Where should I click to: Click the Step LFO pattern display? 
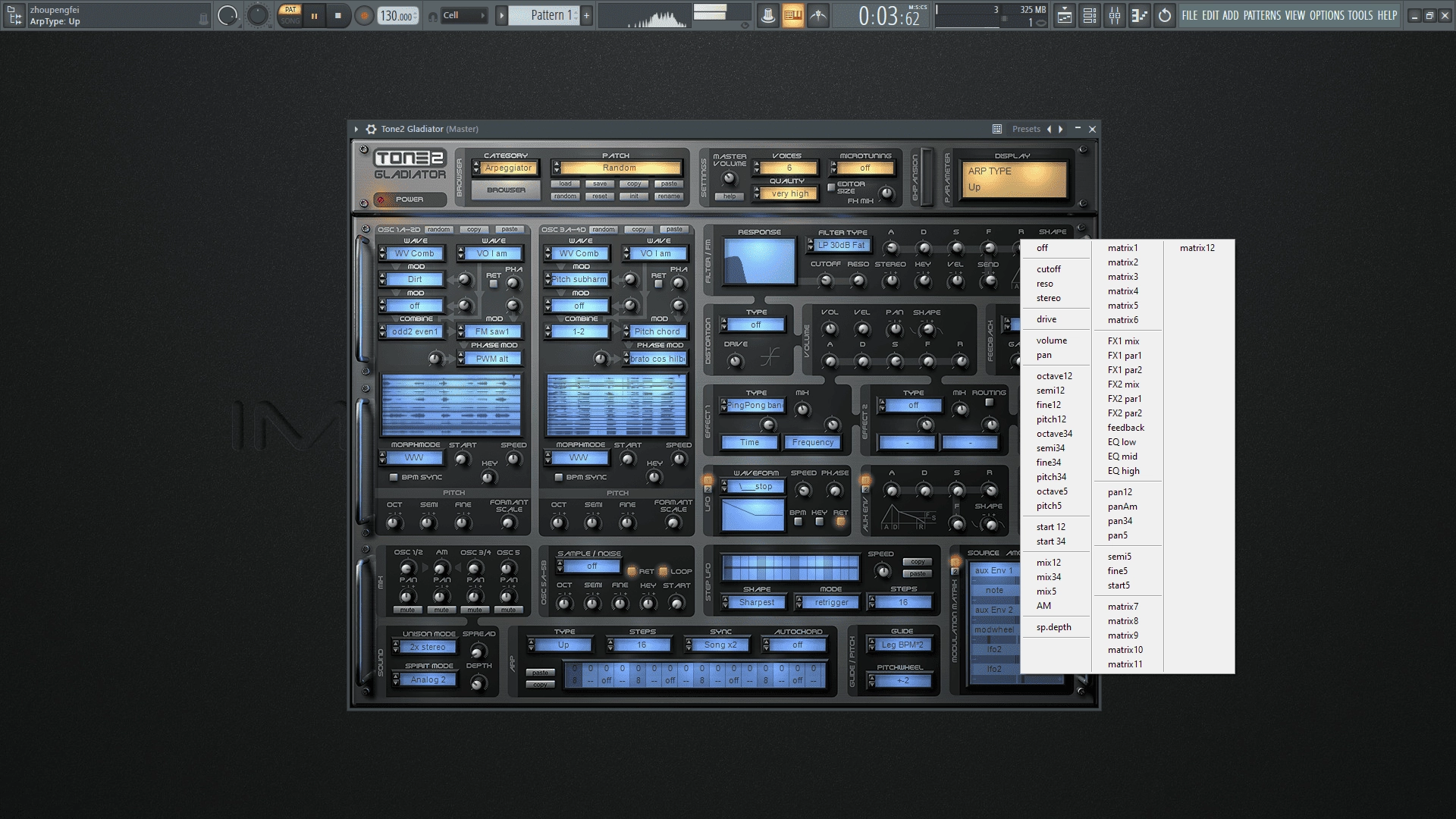coord(789,568)
